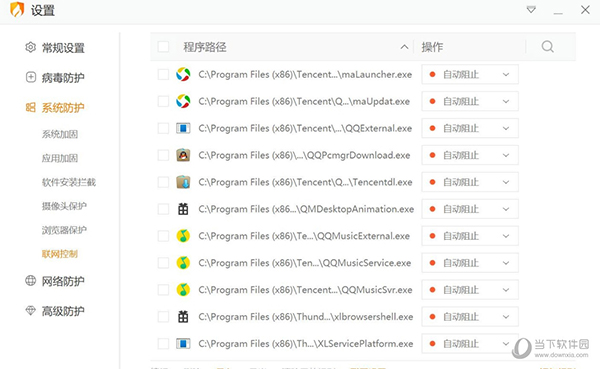600x369 pixels.
Task: Check the box for maLauncher.exe
Action: (x=163, y=74)
